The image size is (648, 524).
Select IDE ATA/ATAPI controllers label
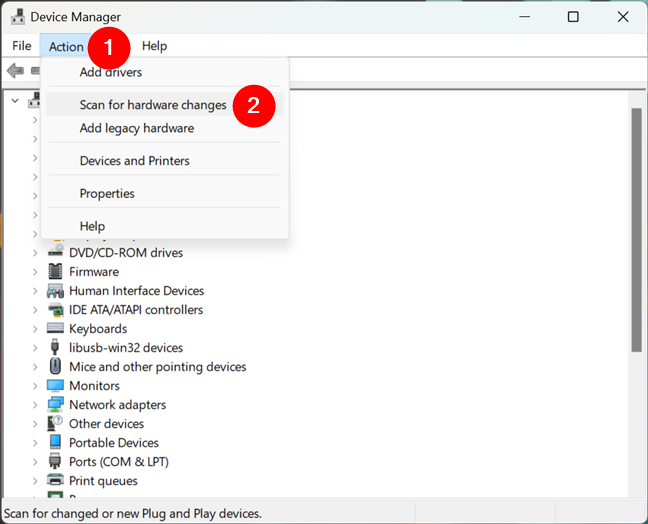point(136,310)
